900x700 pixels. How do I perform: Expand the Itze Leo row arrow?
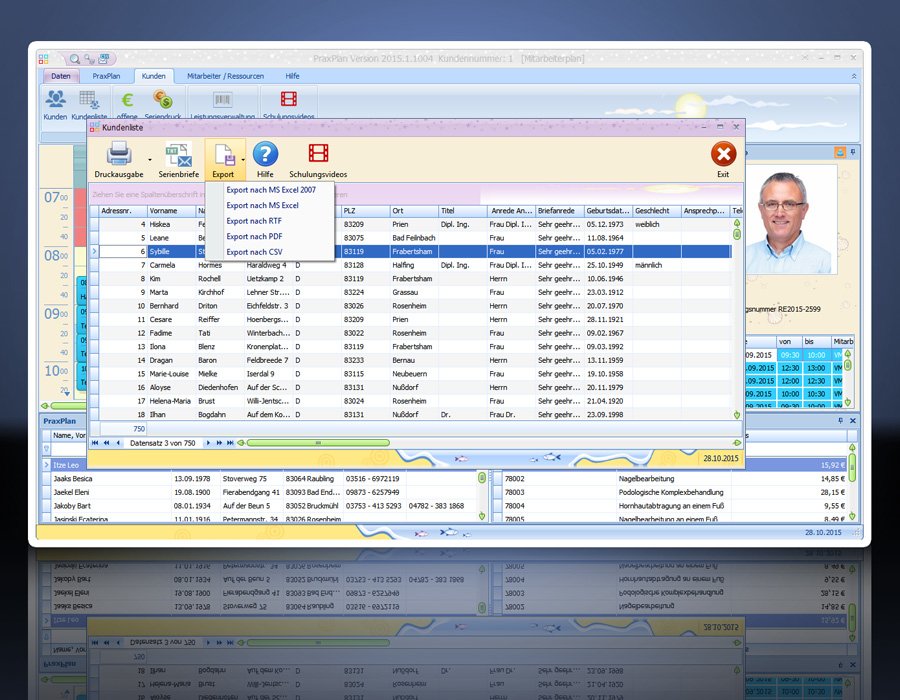point(46,465)
